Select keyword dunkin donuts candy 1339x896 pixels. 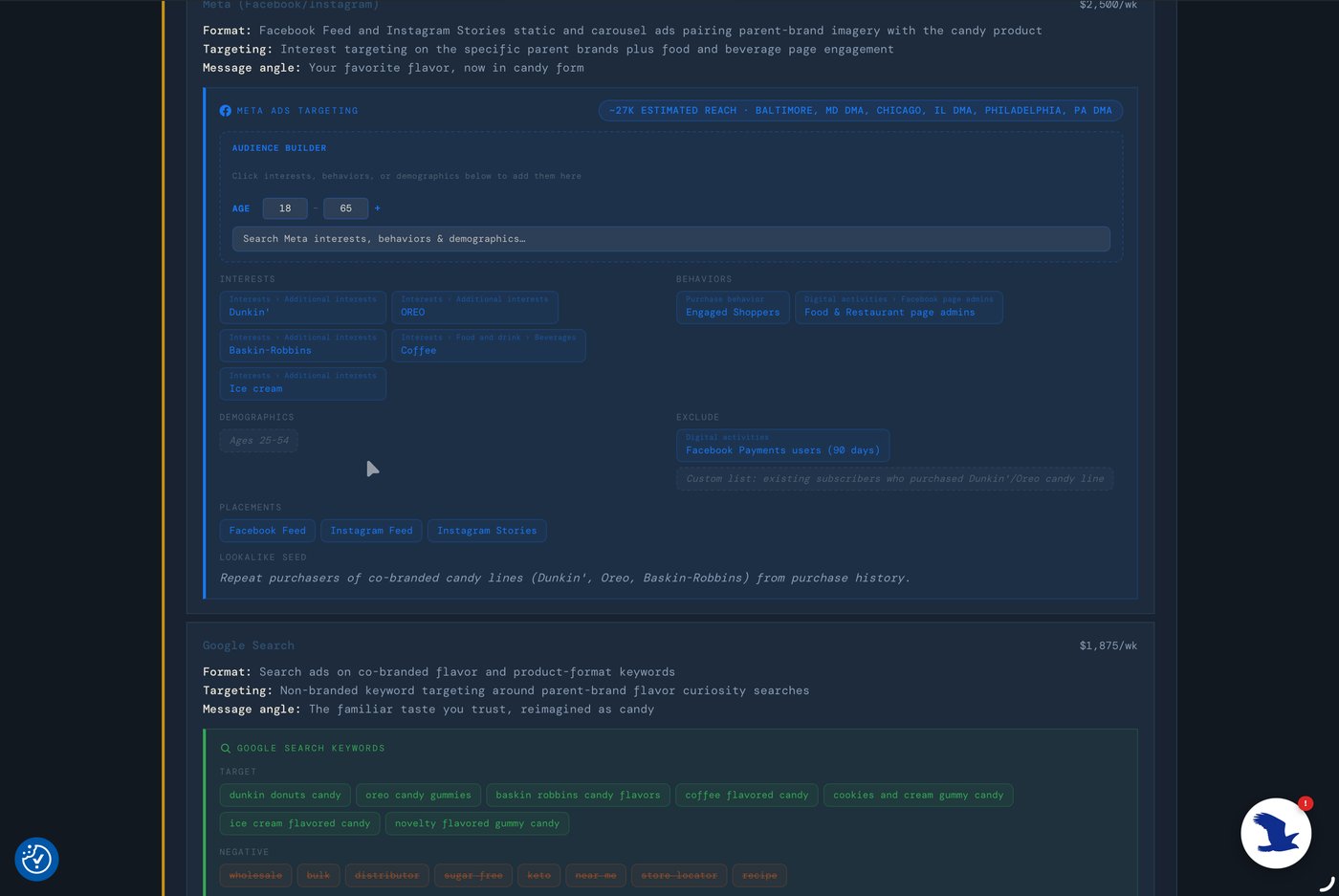click(x=285, y=796)
